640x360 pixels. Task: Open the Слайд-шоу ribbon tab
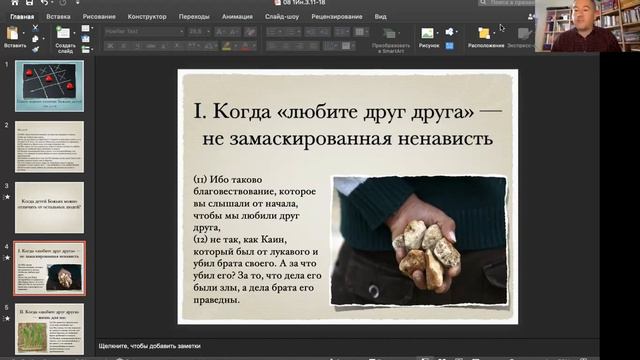pos(282,17)
